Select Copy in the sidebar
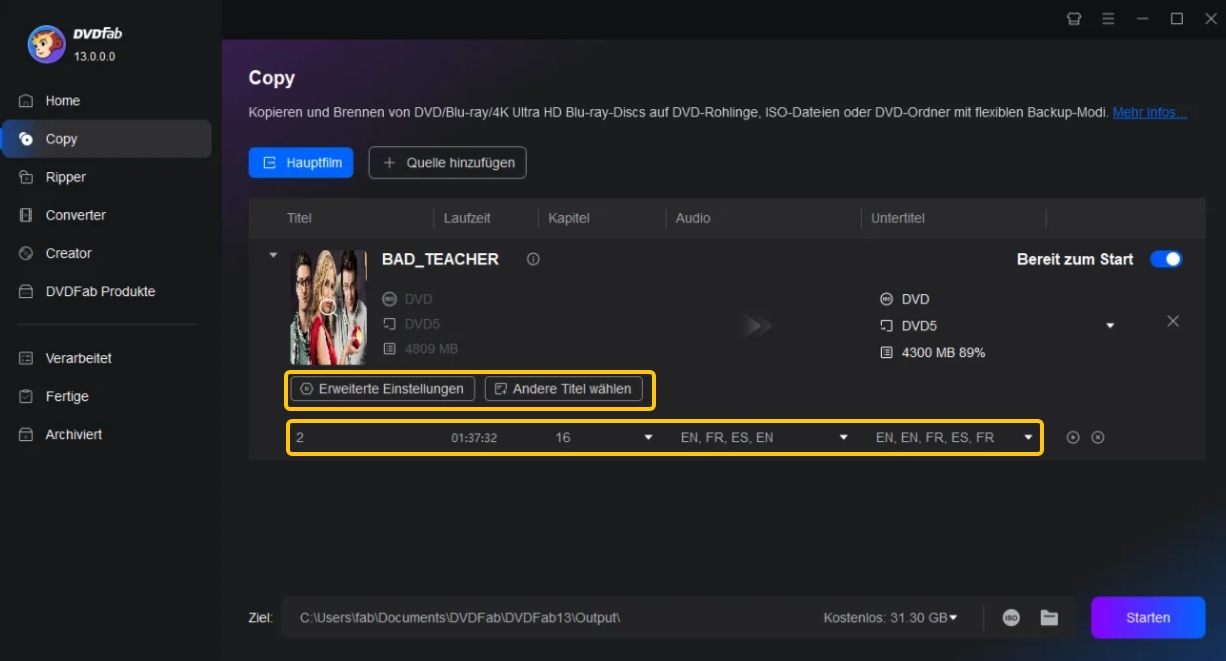1226x661 pixels. tap(107, 139)
